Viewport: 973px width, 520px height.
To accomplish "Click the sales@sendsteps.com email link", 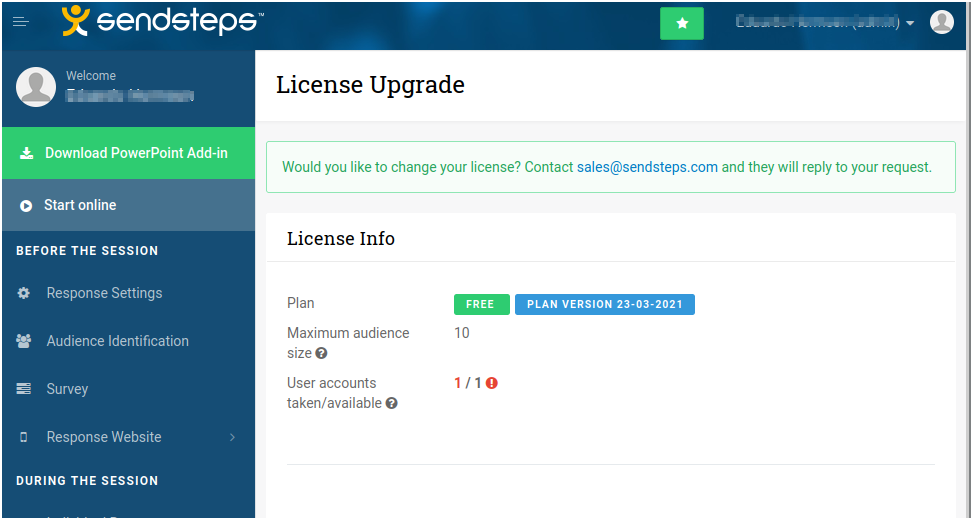I will point(647,167).
